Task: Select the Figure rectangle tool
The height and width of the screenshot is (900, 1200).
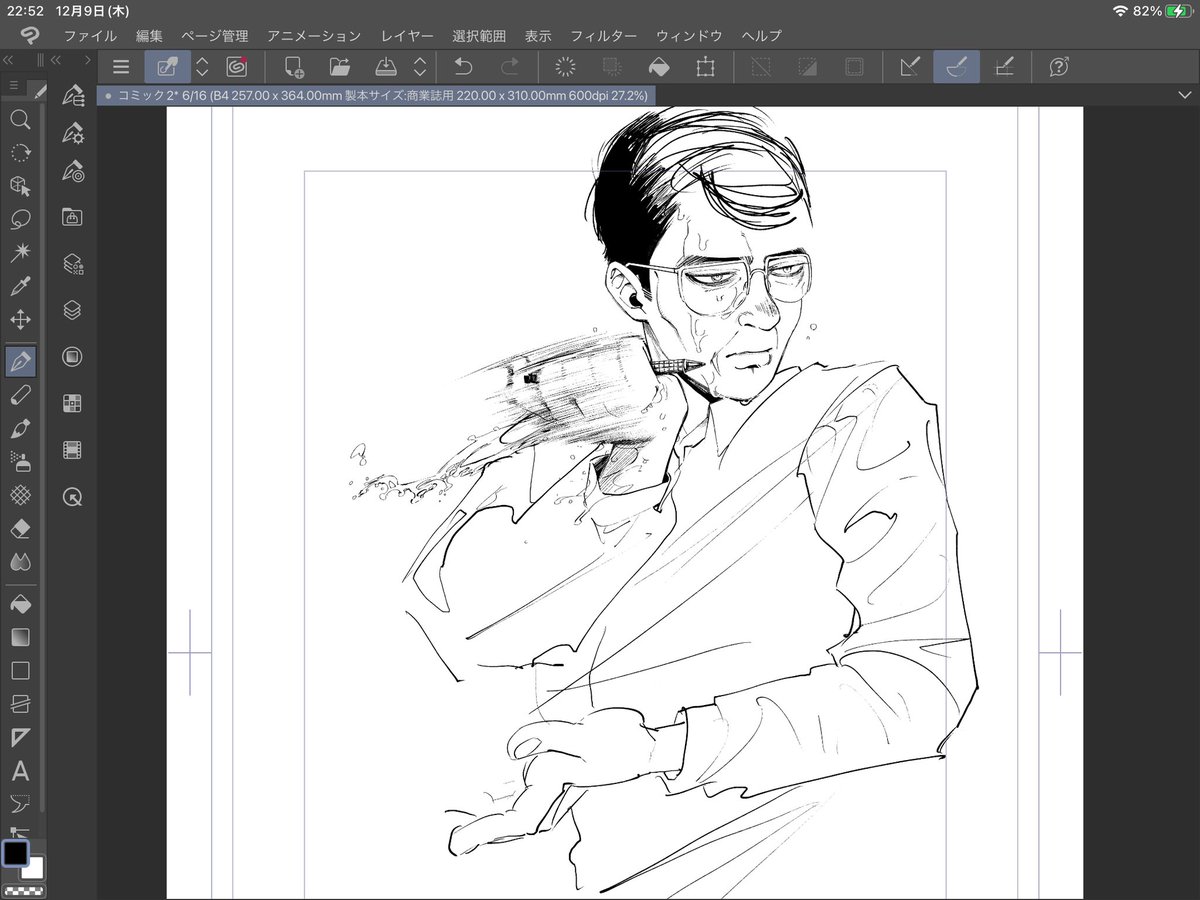Action: [x=19, y=670]
